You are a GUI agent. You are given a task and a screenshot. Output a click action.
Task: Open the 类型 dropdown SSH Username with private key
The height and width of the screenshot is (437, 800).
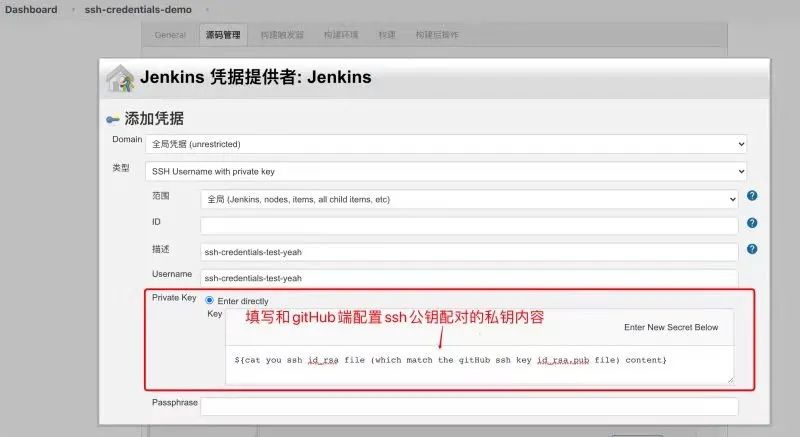point(446,171)
